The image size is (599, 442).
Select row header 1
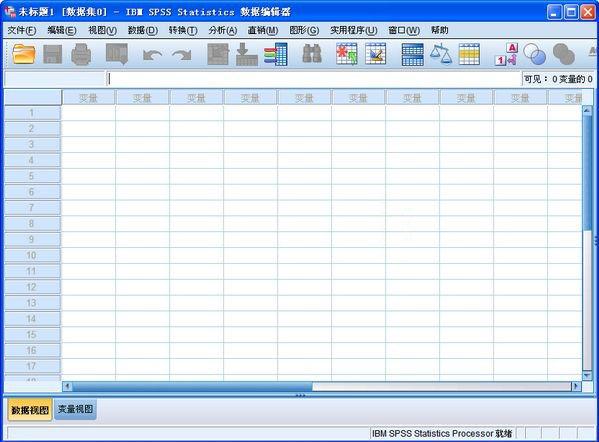click(32, 113)
